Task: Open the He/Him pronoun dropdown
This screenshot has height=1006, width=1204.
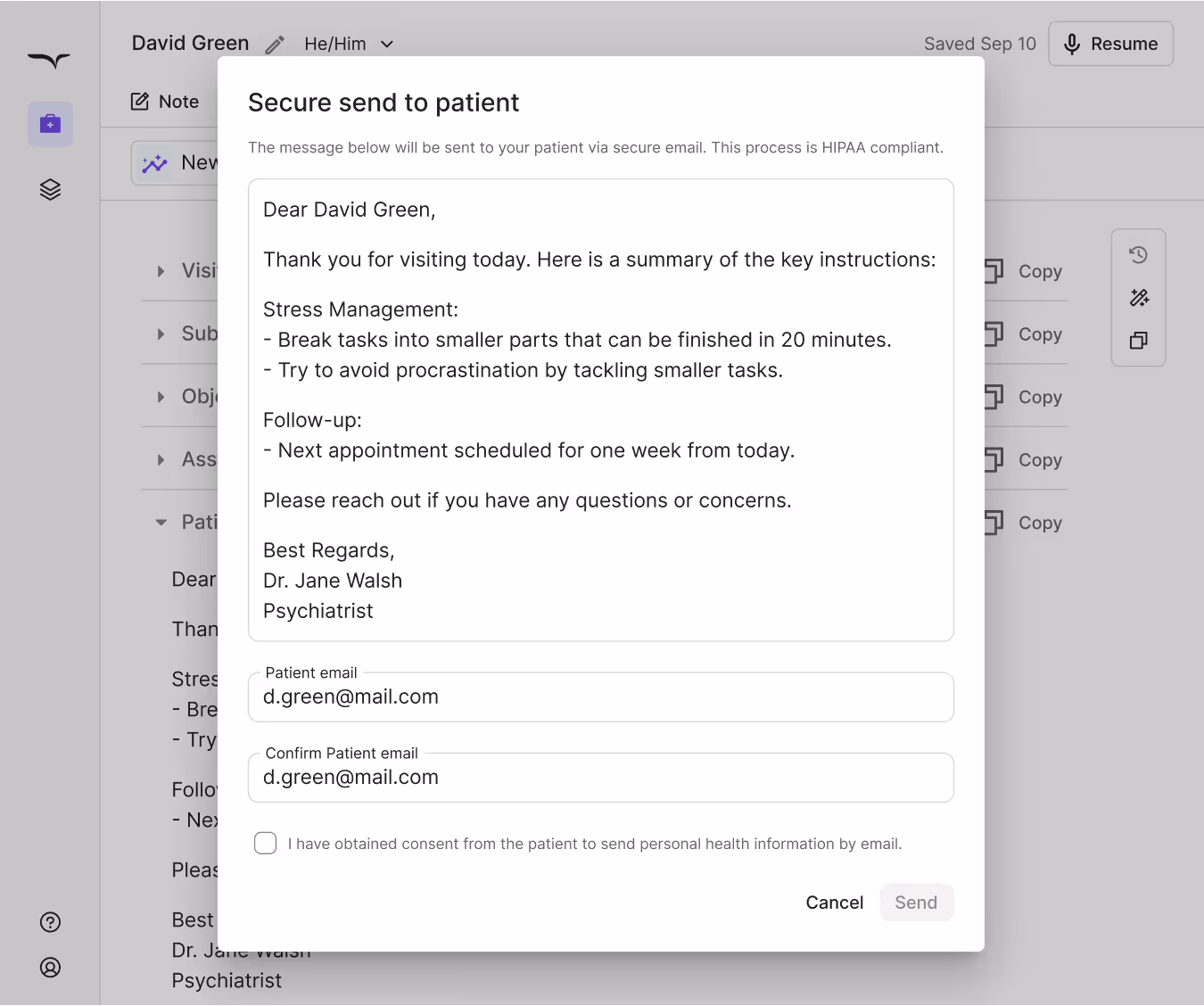Action: pyautogui.click(x=348, y=44)
